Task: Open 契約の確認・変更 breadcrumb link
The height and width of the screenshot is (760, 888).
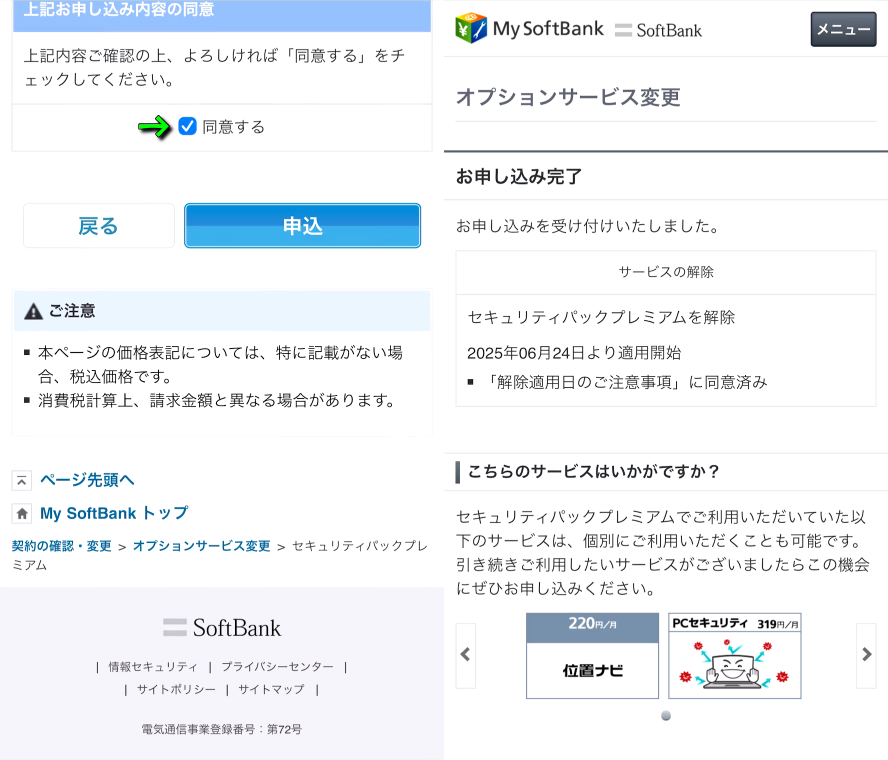Action: pos(62,546)
